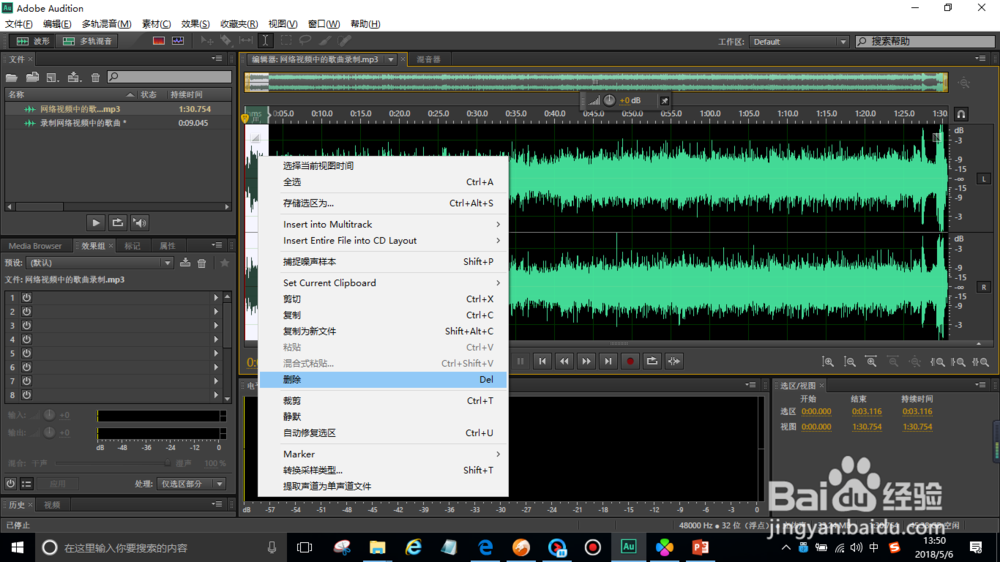The image size is (1000, 562).
Task: Click the trash icon in Files panel
Action: tap(96, 77)
